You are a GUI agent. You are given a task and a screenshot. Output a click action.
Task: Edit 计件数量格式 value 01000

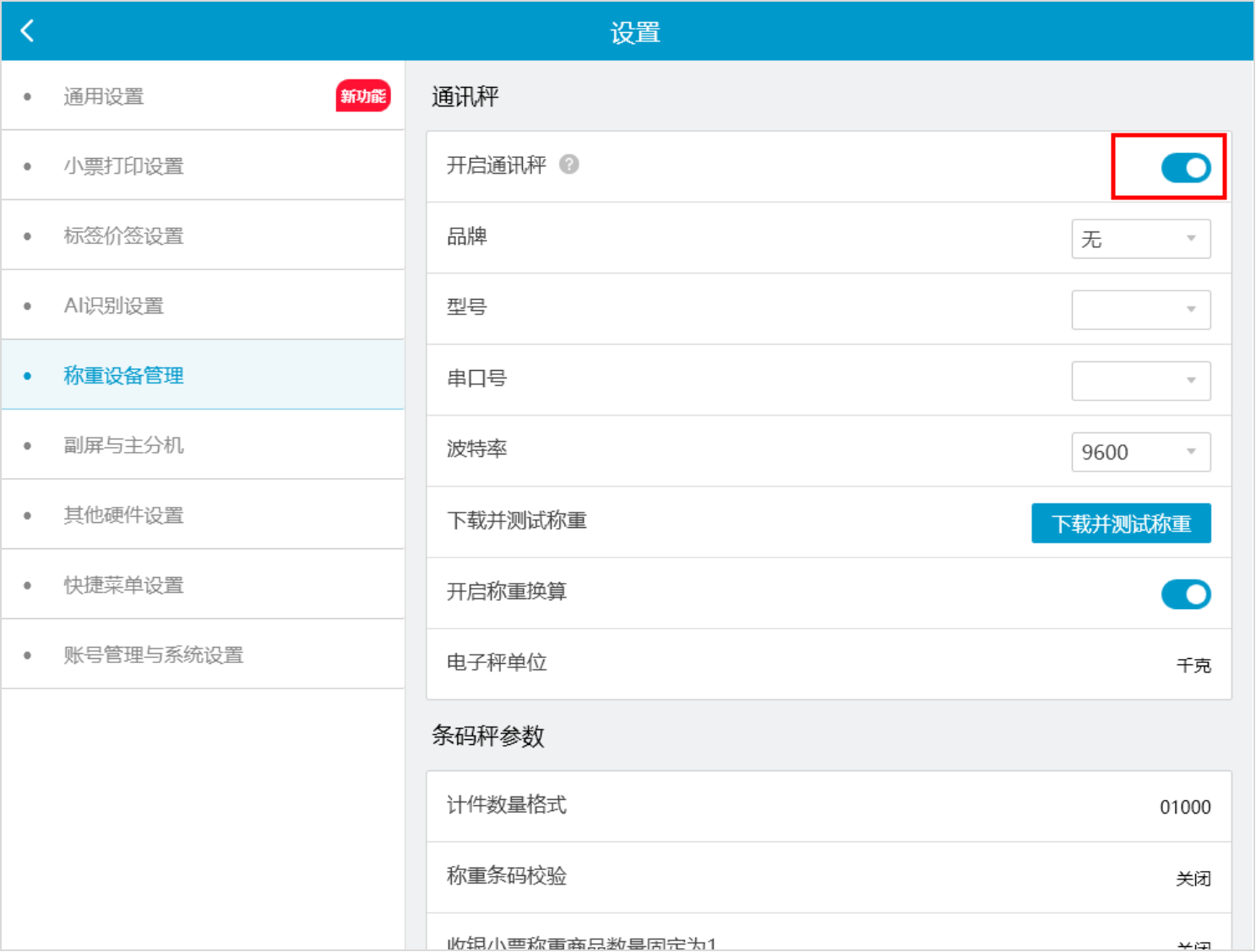(1185, 808)
